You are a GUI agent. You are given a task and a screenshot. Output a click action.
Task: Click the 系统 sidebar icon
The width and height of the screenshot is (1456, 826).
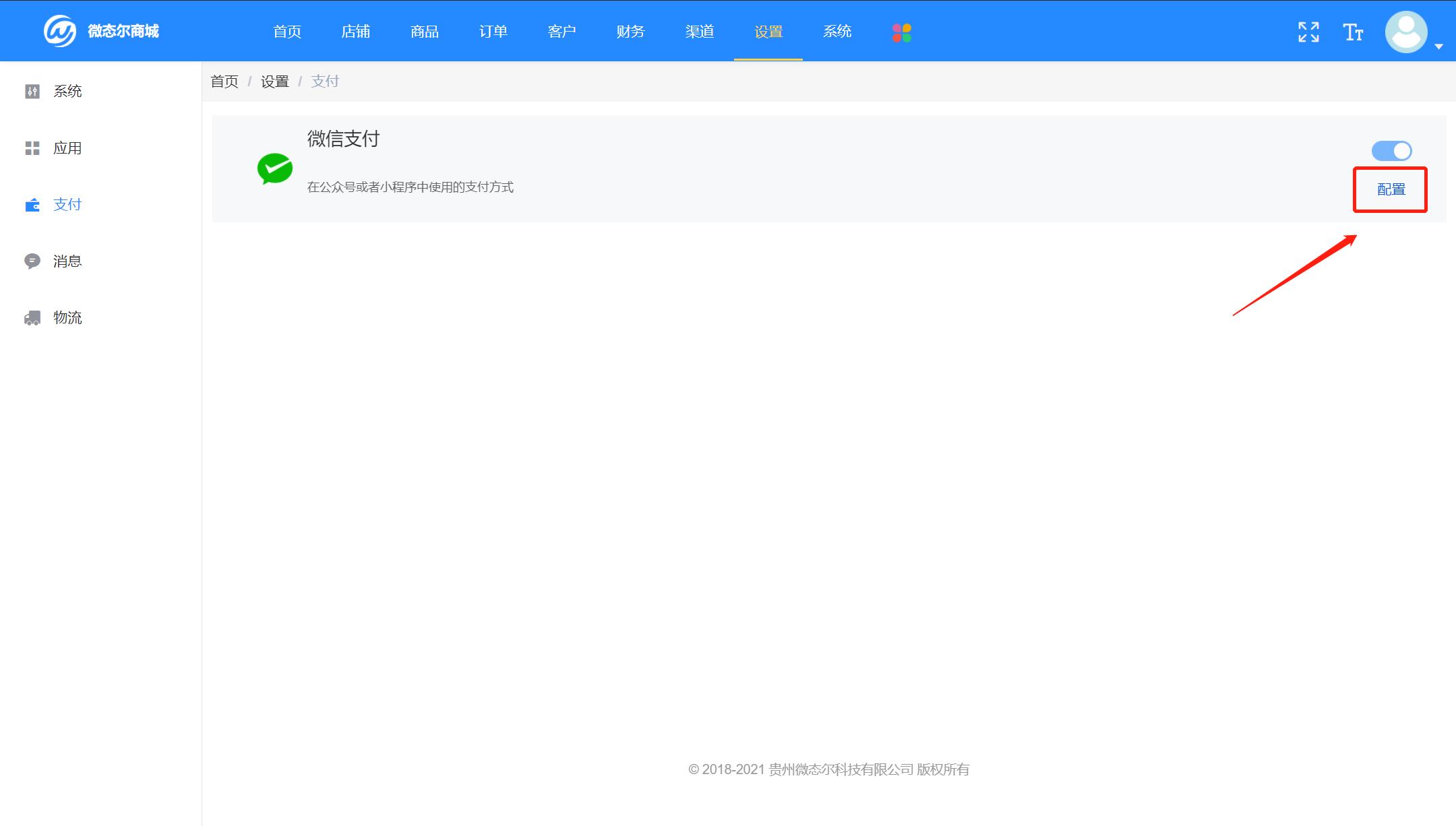(x=32, y=91)
